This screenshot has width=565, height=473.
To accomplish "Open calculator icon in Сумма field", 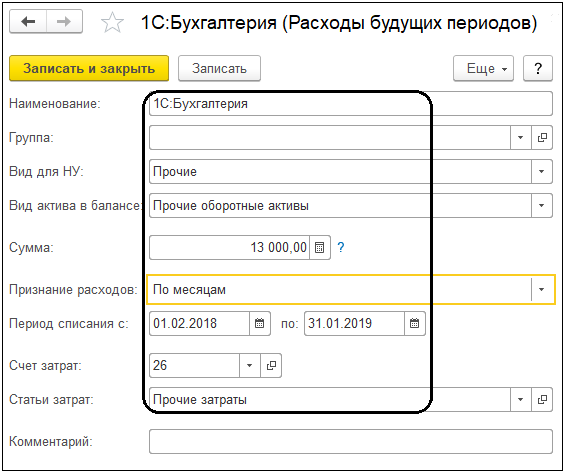I will click(320, 247).
